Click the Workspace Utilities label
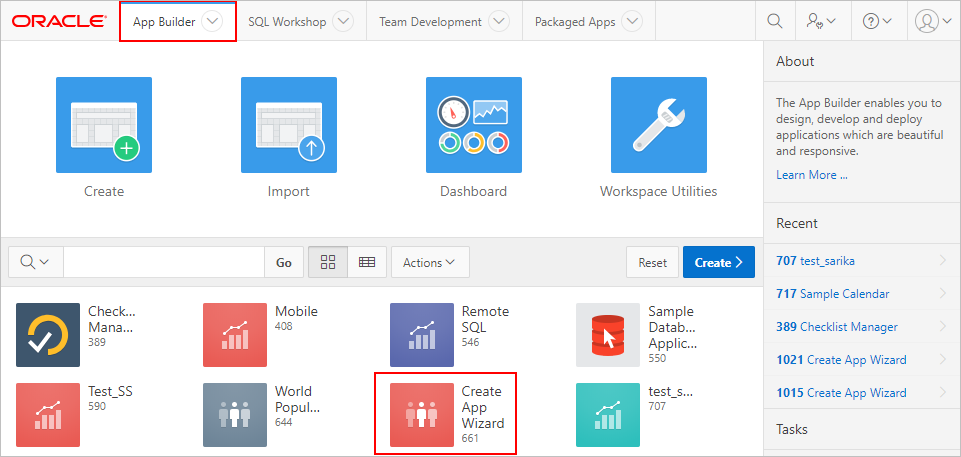Viewport: 961px width, 457px height. point(659,191)
